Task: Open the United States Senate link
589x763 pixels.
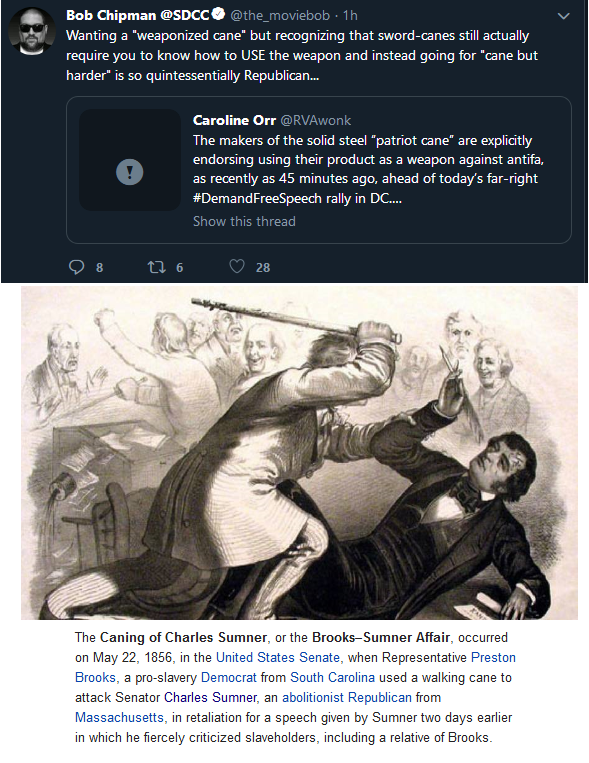Action: click(277, 657)
